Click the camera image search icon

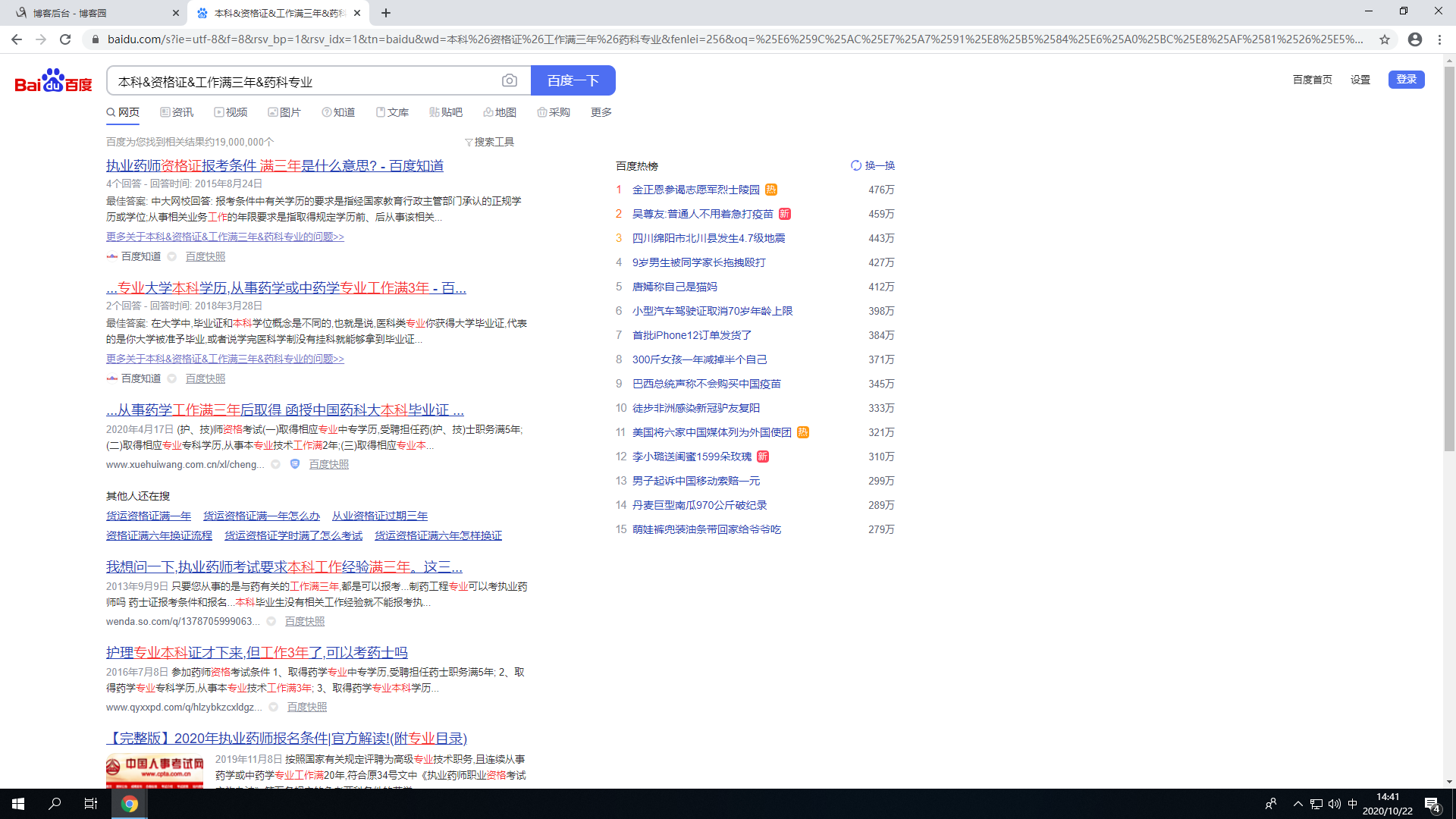pos(510,80)
